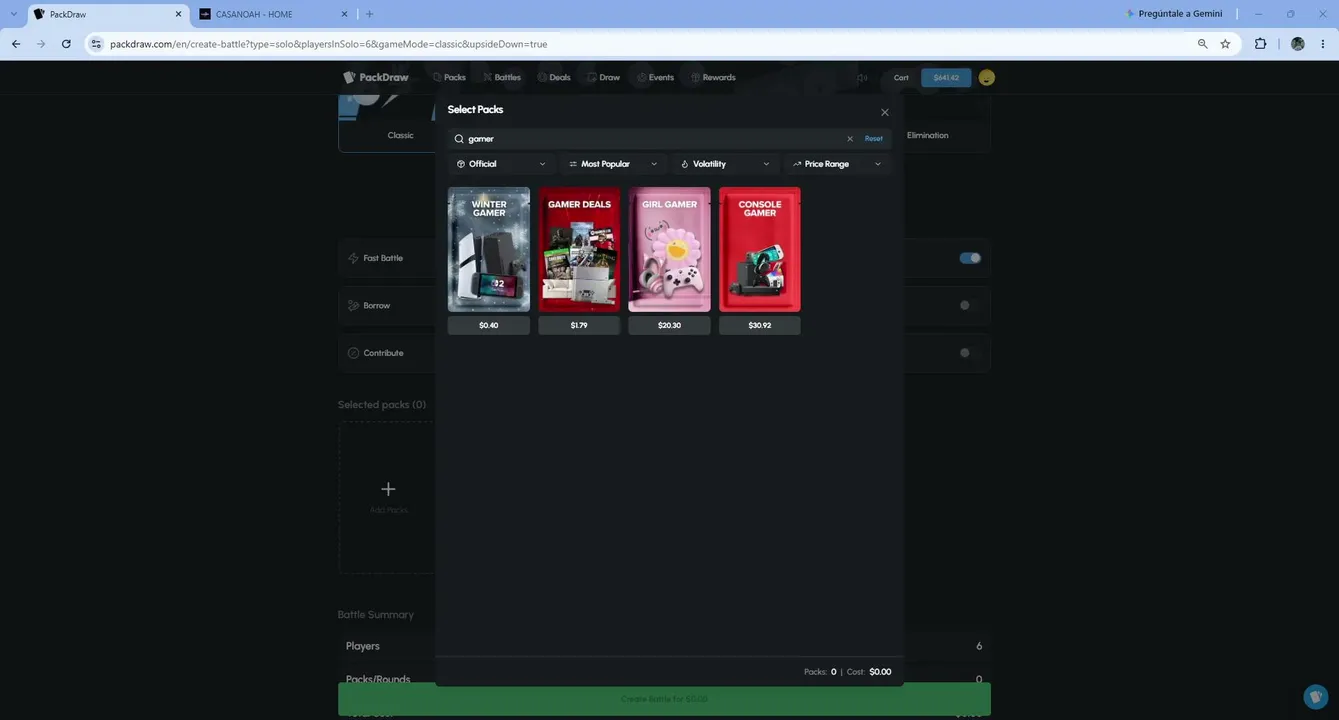Click the browser address bar URL
Image resolution: width=1339 pixels, height=720 pixels.
click(x=328, y=44)
